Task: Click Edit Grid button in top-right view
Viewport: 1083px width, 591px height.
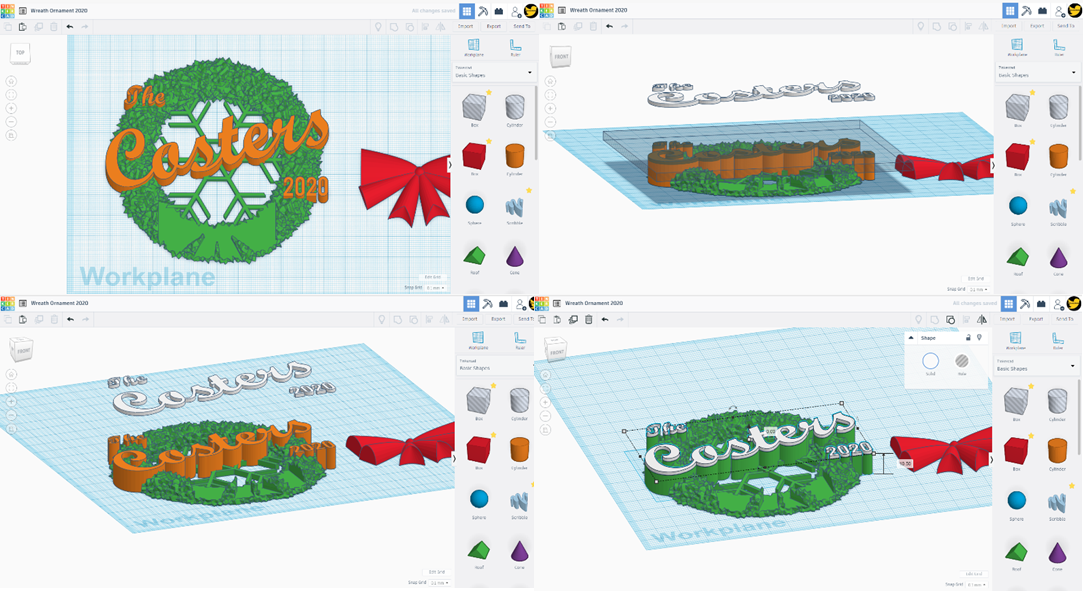Action: coord(976,279)
